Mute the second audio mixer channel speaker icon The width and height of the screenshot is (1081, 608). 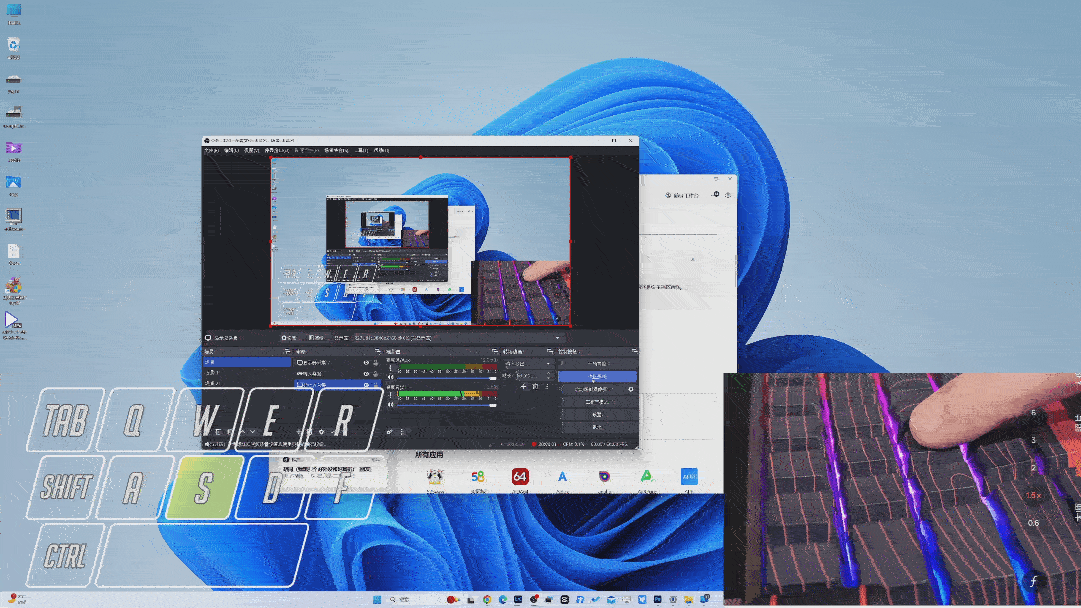tap(391, 405)
